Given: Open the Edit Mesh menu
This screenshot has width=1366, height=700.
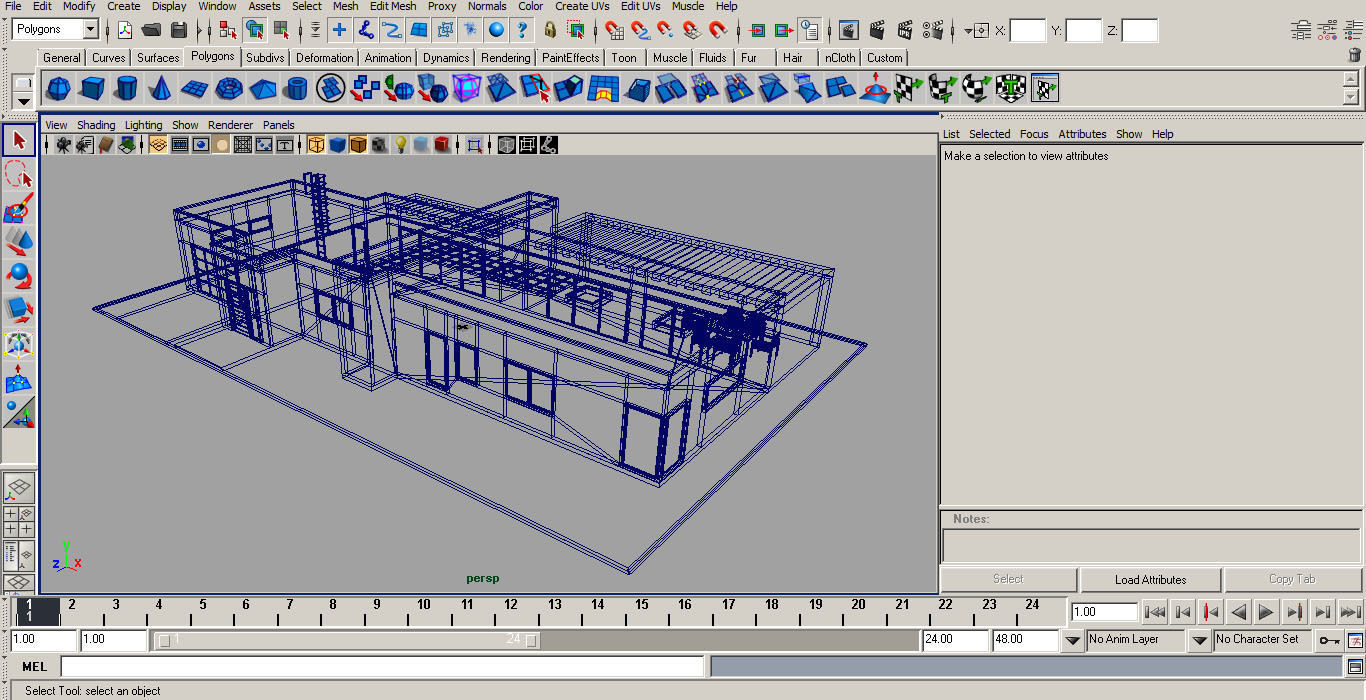Looking at the screenshot, I should [x=393, y=6].
